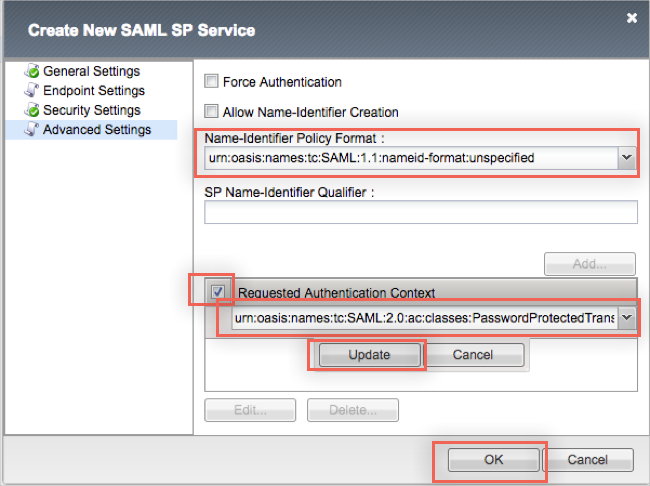Toggle Allow Name-Identifier Creation checkbox
Viewport: 650px width, 486px height.
point(211,112)
